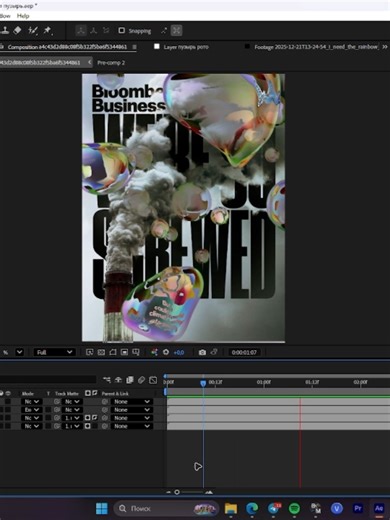Click the first layer's parent pick whip
The image size is (390, 520).
coord(105,402)
